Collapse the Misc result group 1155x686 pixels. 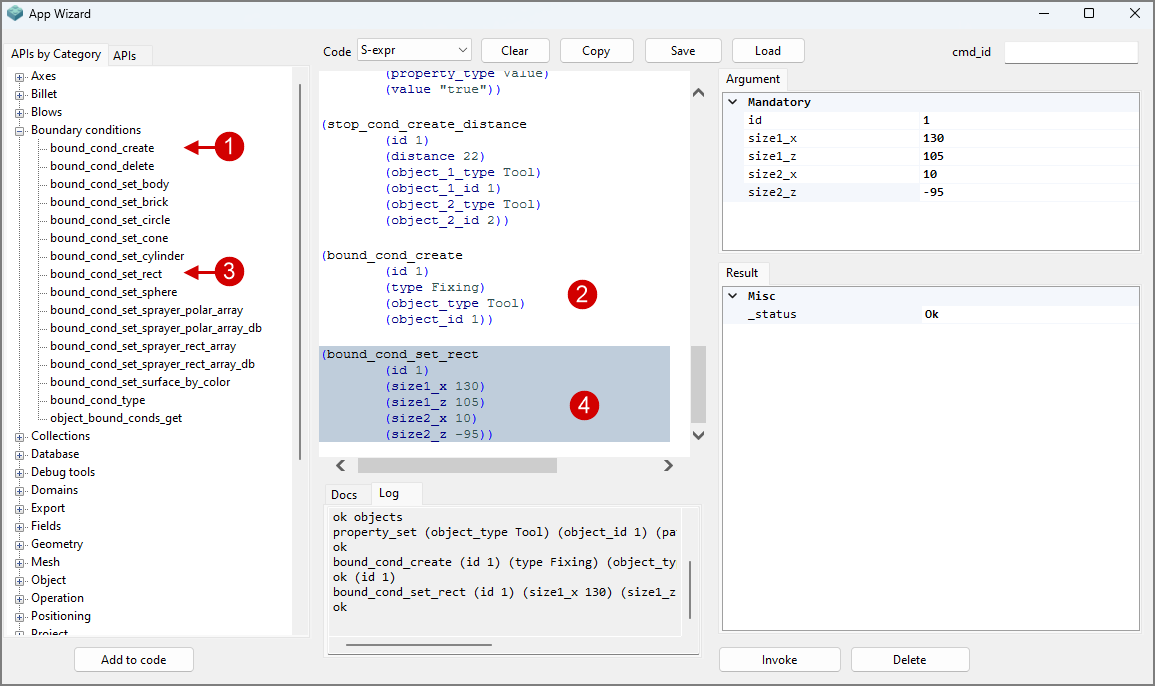pos(733,296)
